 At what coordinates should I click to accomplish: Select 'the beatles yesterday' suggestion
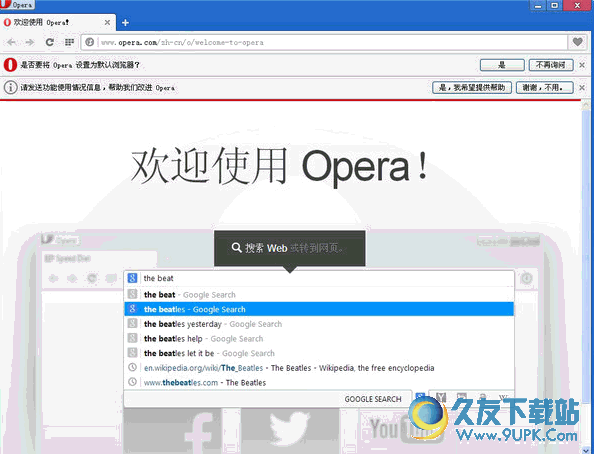pos(319,324)
